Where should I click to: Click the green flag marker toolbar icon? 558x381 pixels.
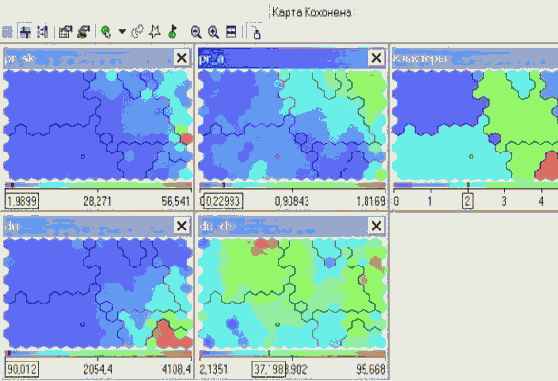coord(173,32)
